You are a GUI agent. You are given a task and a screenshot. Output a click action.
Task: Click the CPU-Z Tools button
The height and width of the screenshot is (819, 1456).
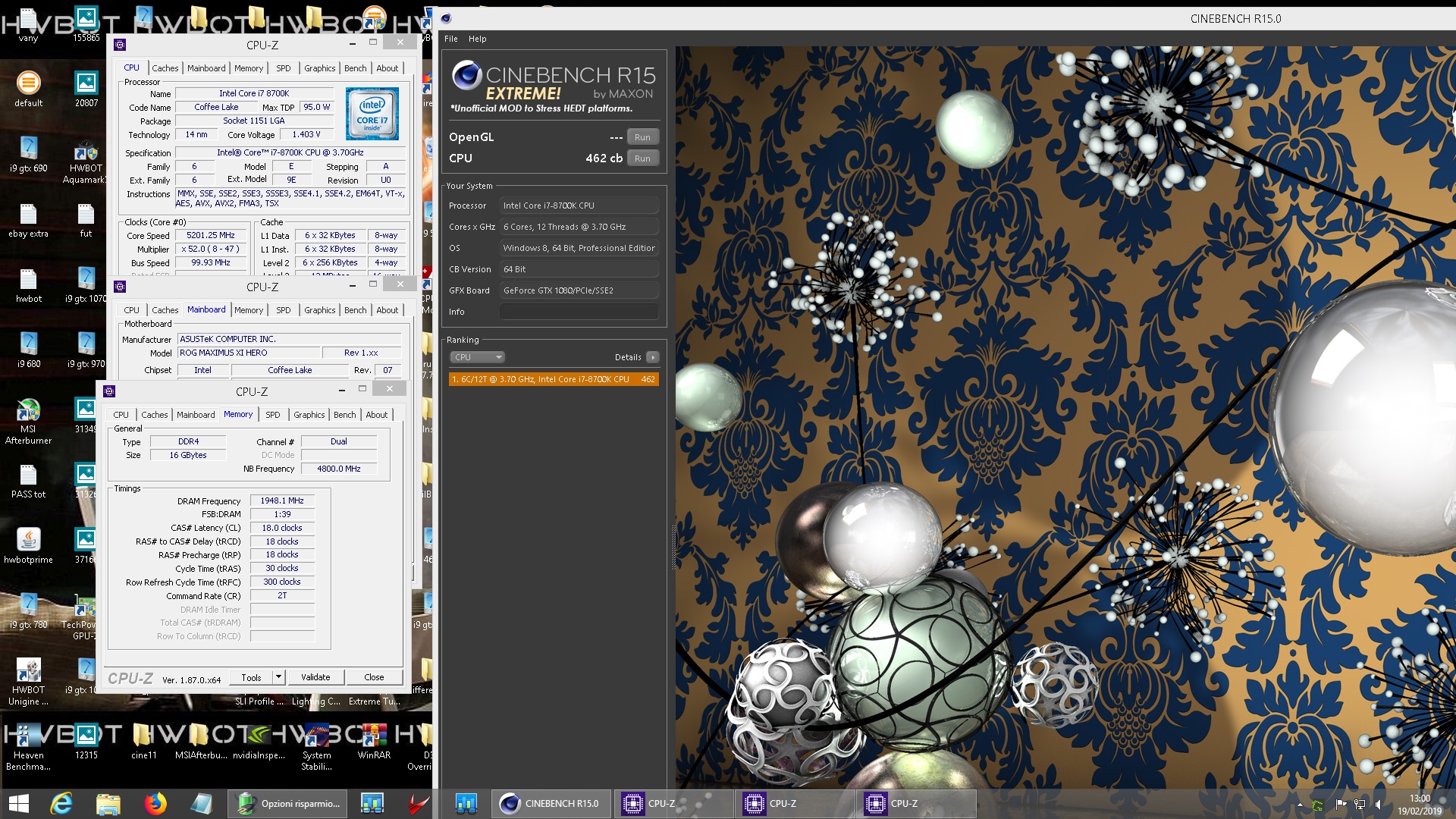point(252,677)
